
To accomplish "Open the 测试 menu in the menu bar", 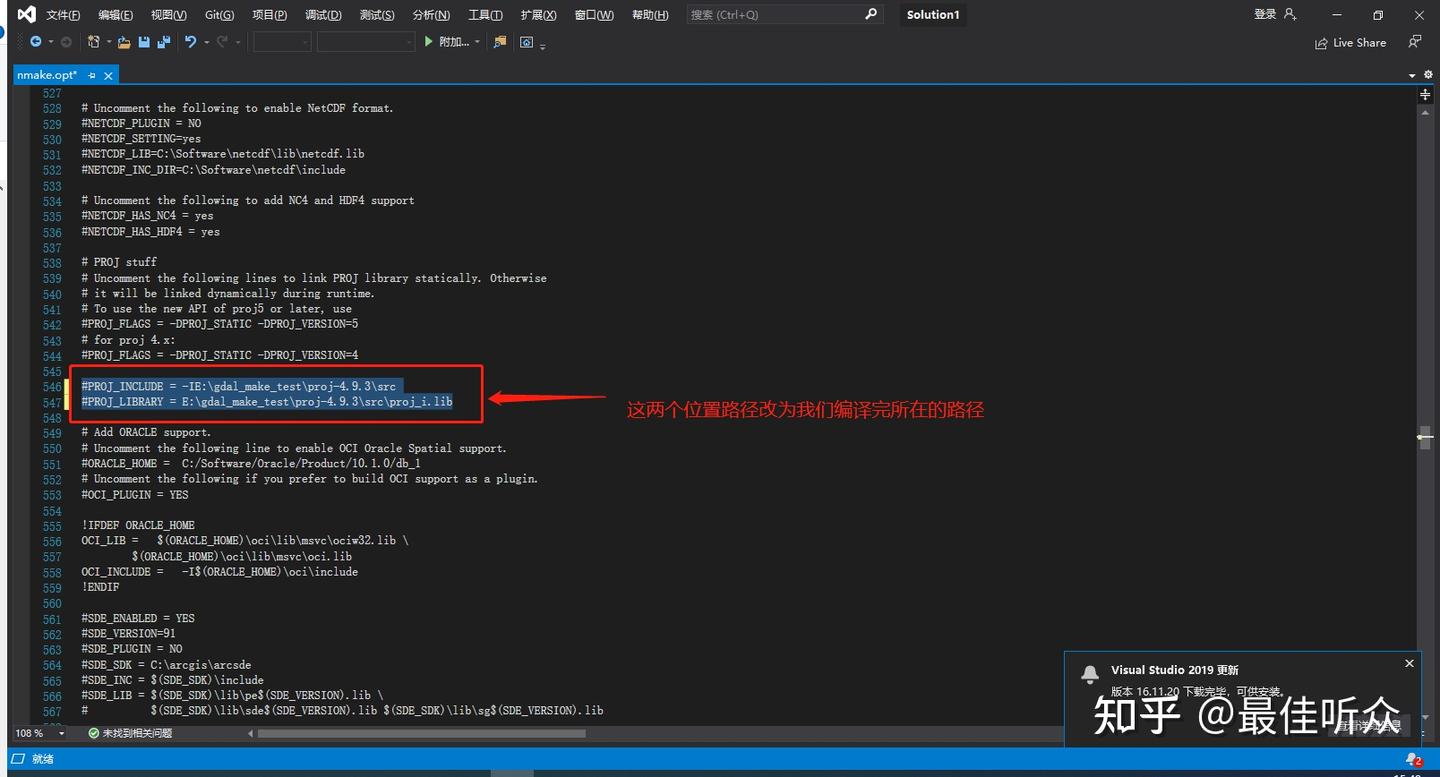I will pos(377,14).
